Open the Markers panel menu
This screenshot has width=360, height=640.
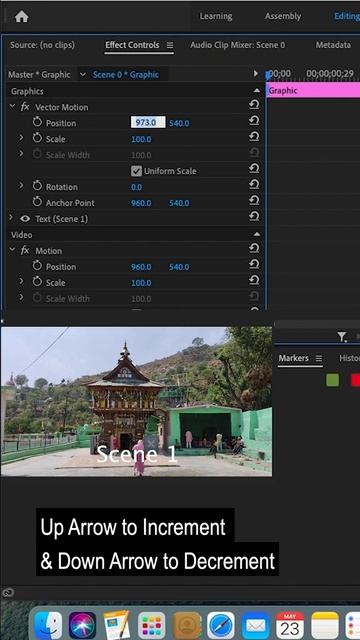pos(319,358)
